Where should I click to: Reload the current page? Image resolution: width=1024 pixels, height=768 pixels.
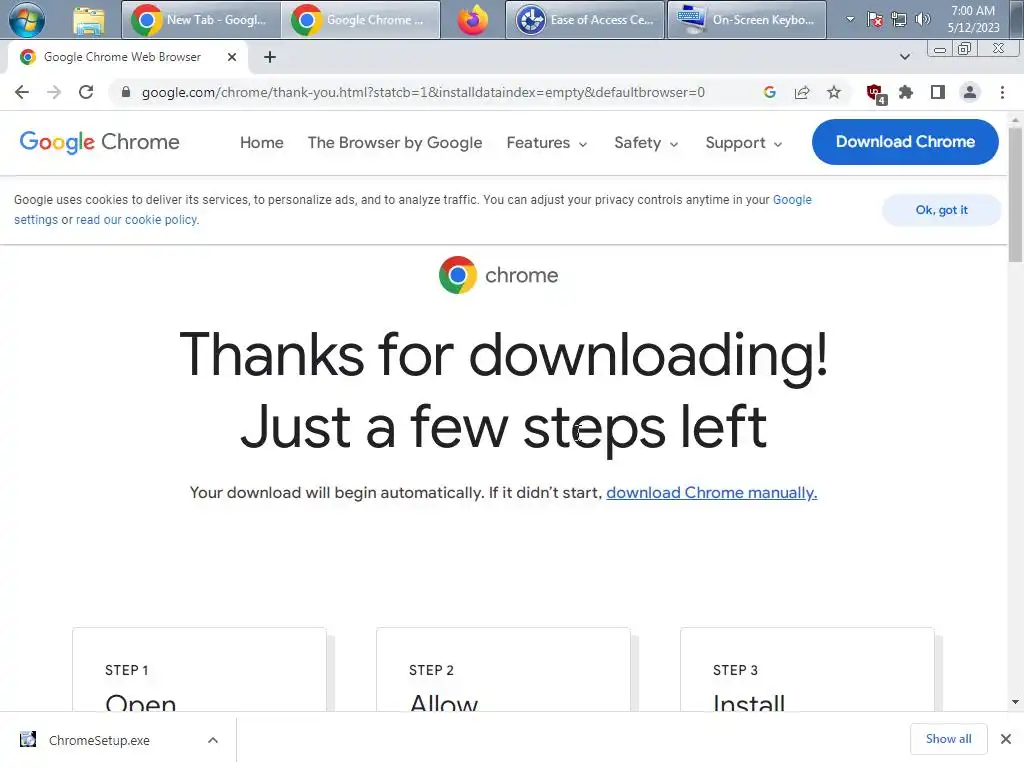pos(86,92)
